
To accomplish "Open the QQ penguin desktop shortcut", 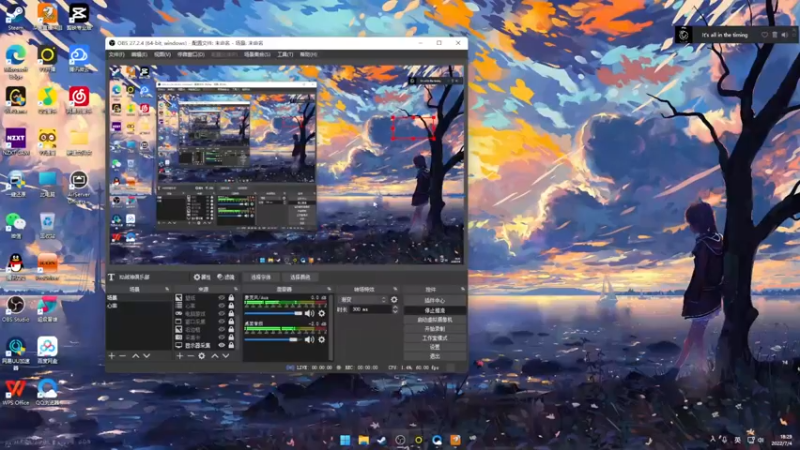I will [x=16, y=267].
